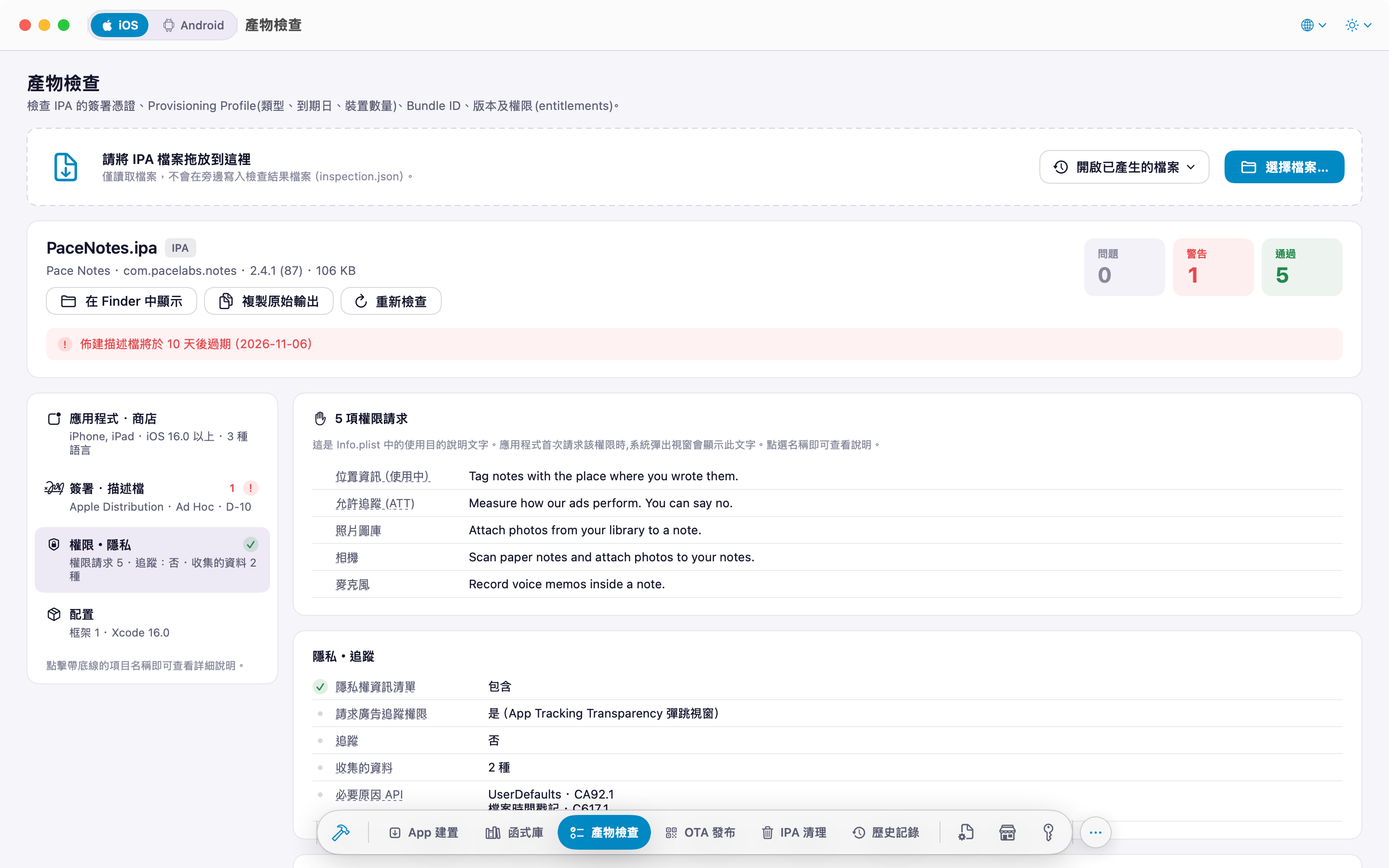The height and width of the screenshot is (868, 1389).
Task: Click the green check badge on 權限・隱私 row
Action: pos(251,544)
